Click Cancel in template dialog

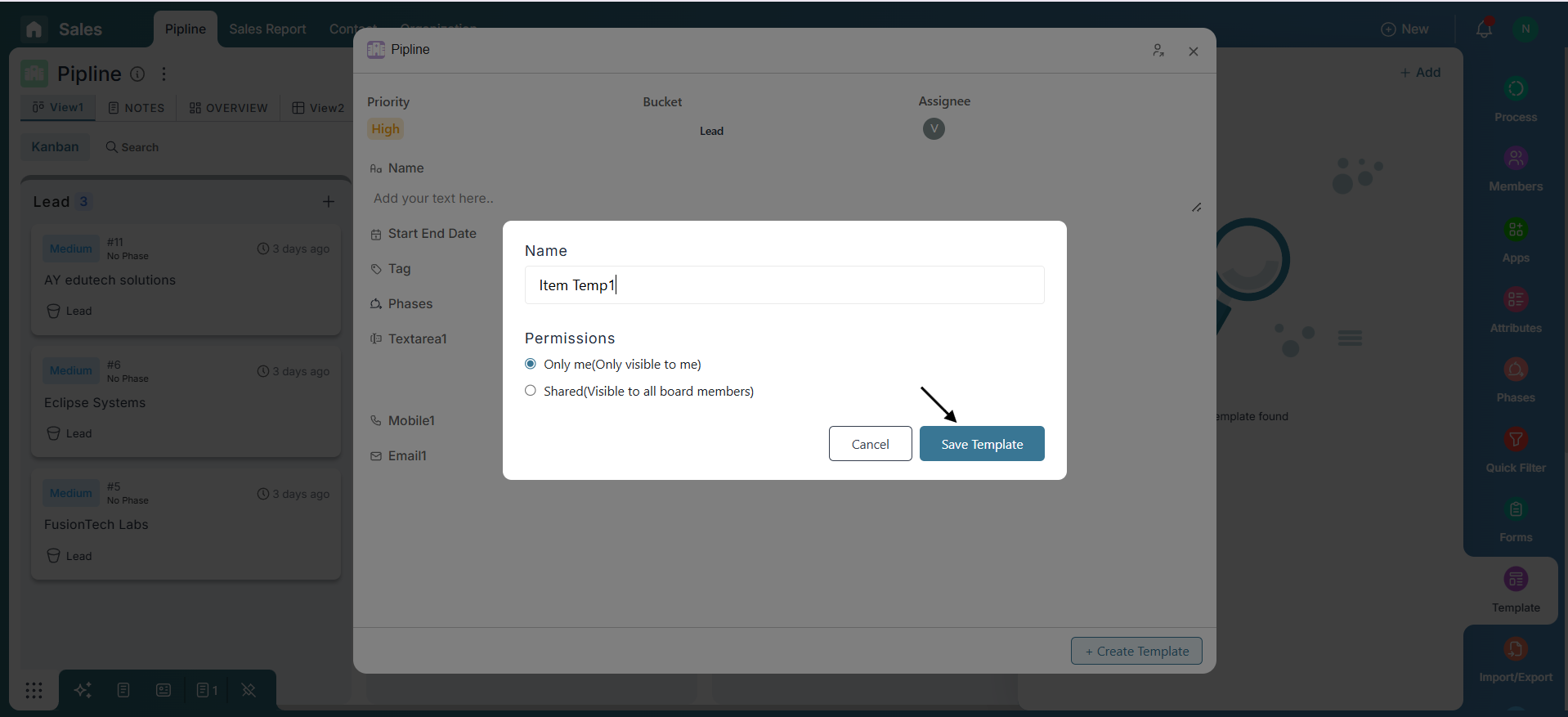(870, 444)
